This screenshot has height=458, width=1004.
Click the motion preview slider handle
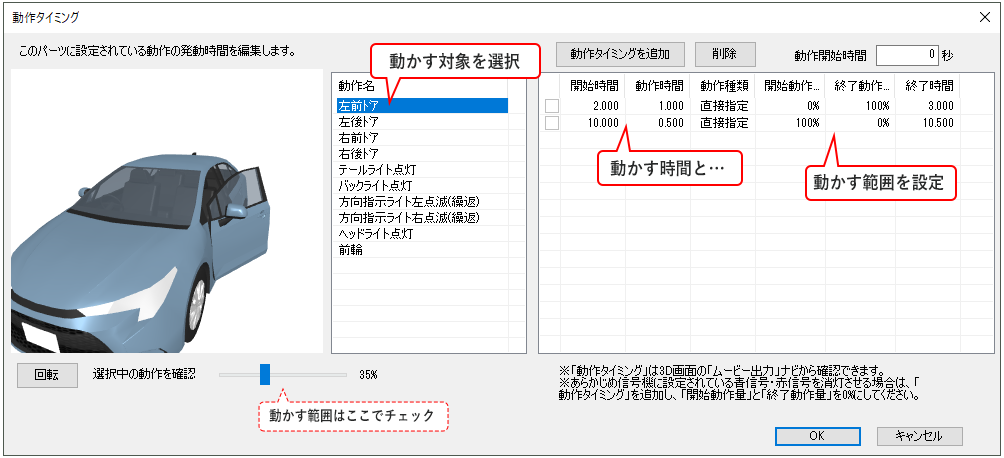click(x=265, y=374)
